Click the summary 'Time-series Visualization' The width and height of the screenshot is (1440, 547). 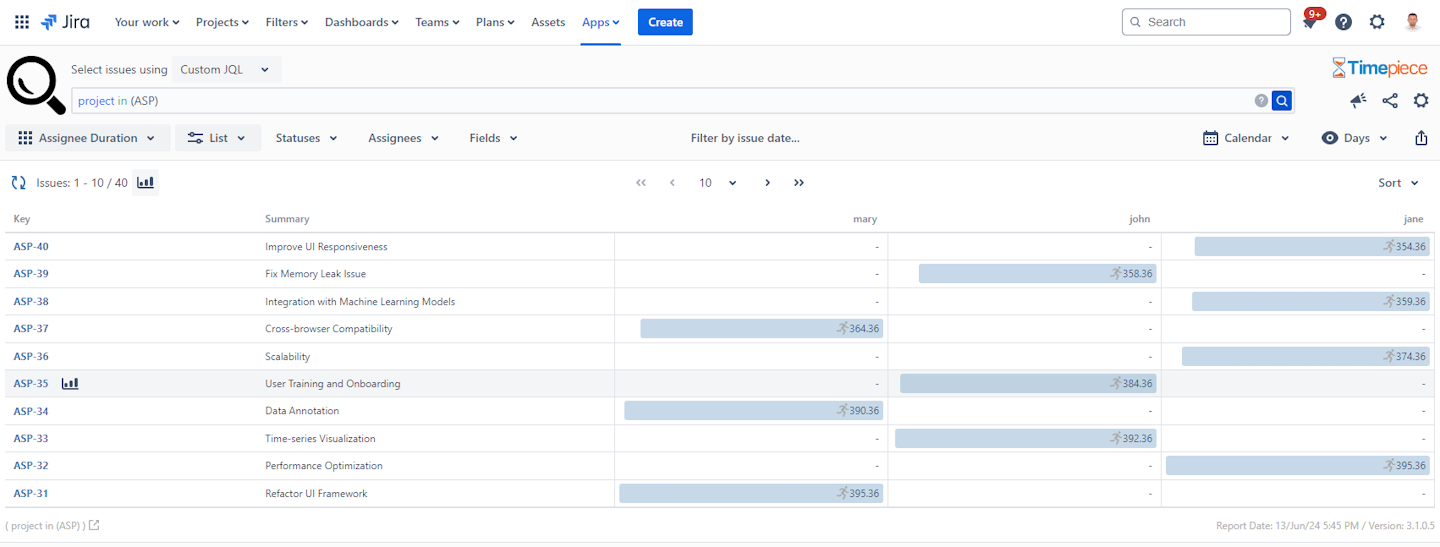[320, 438]
